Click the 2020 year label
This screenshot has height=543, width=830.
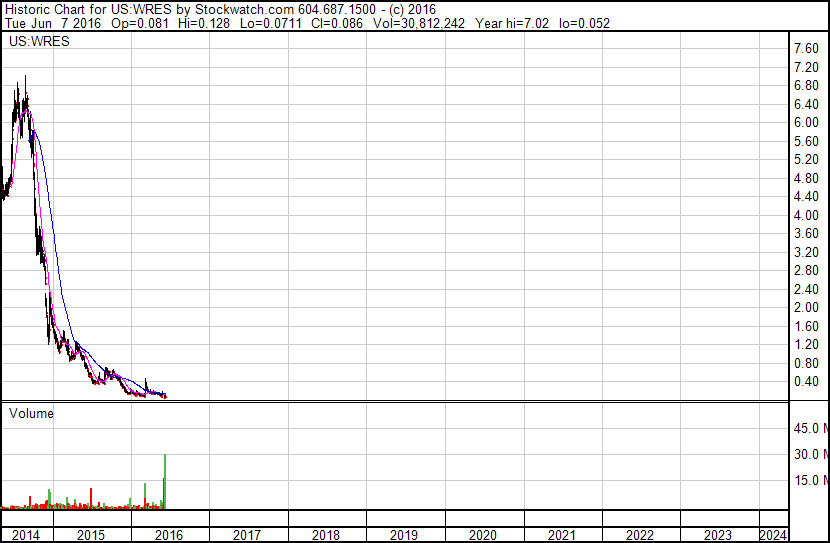tap(483, 536)
